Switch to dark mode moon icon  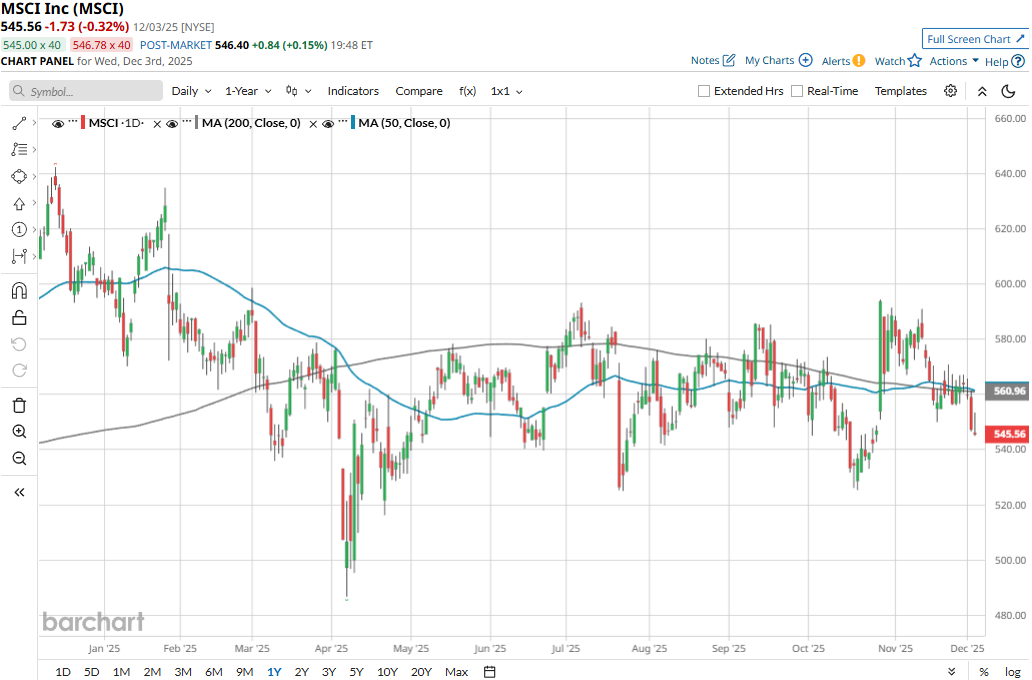(1008, 91)
